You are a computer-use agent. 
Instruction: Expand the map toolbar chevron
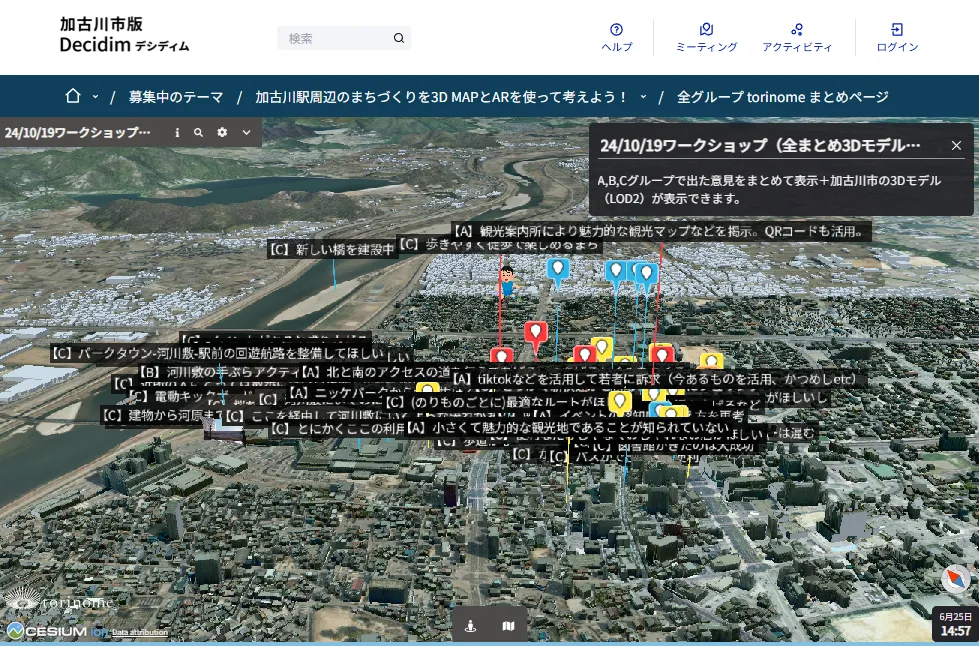click(x=246, y=132)
